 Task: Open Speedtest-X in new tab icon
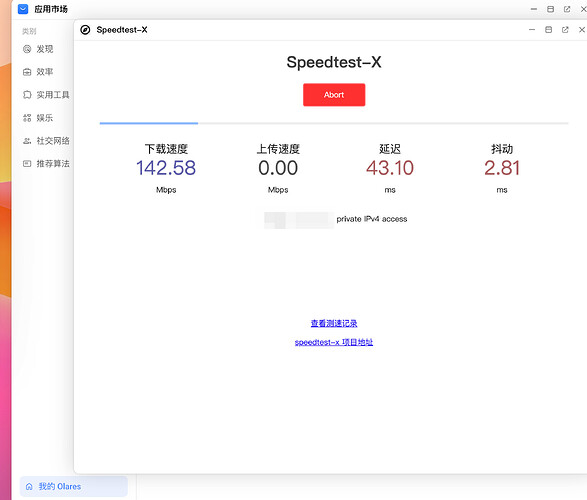point(565,30)
